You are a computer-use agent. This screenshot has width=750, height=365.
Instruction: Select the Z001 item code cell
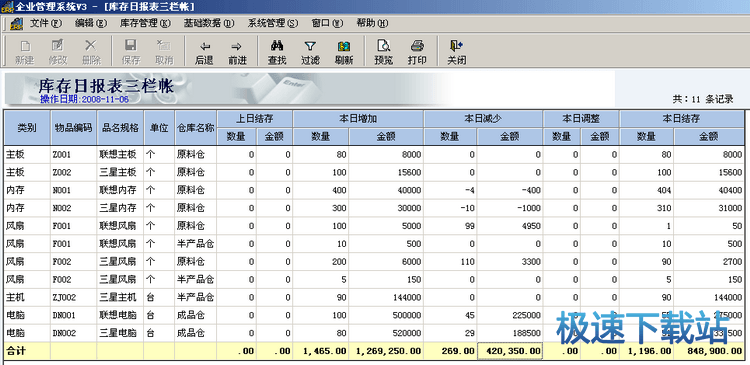74,155
